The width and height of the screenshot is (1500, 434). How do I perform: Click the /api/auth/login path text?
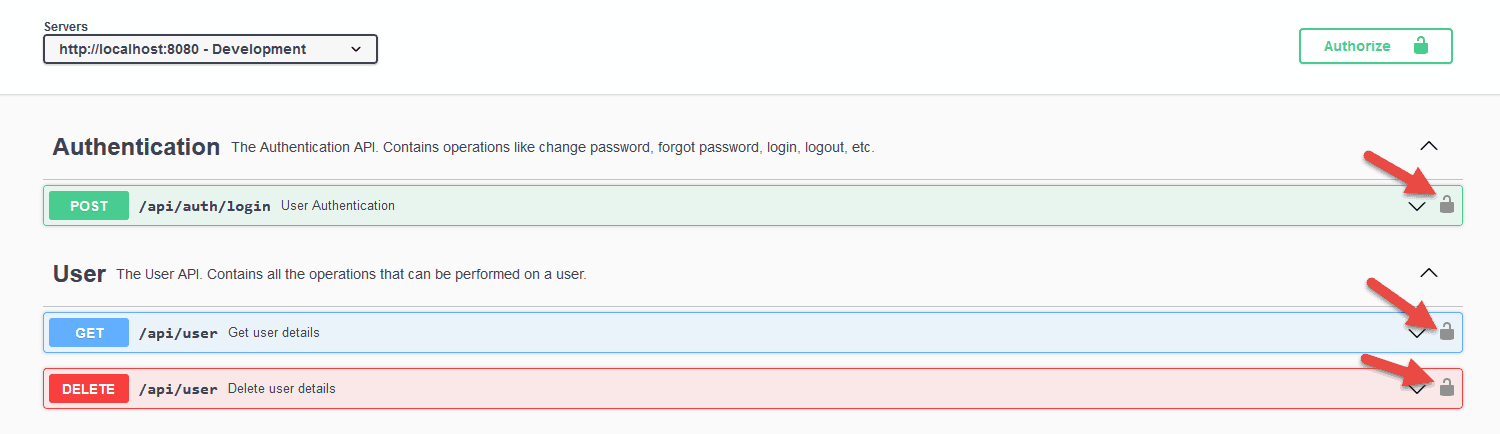pyautogui.click(x=205, y=206)
